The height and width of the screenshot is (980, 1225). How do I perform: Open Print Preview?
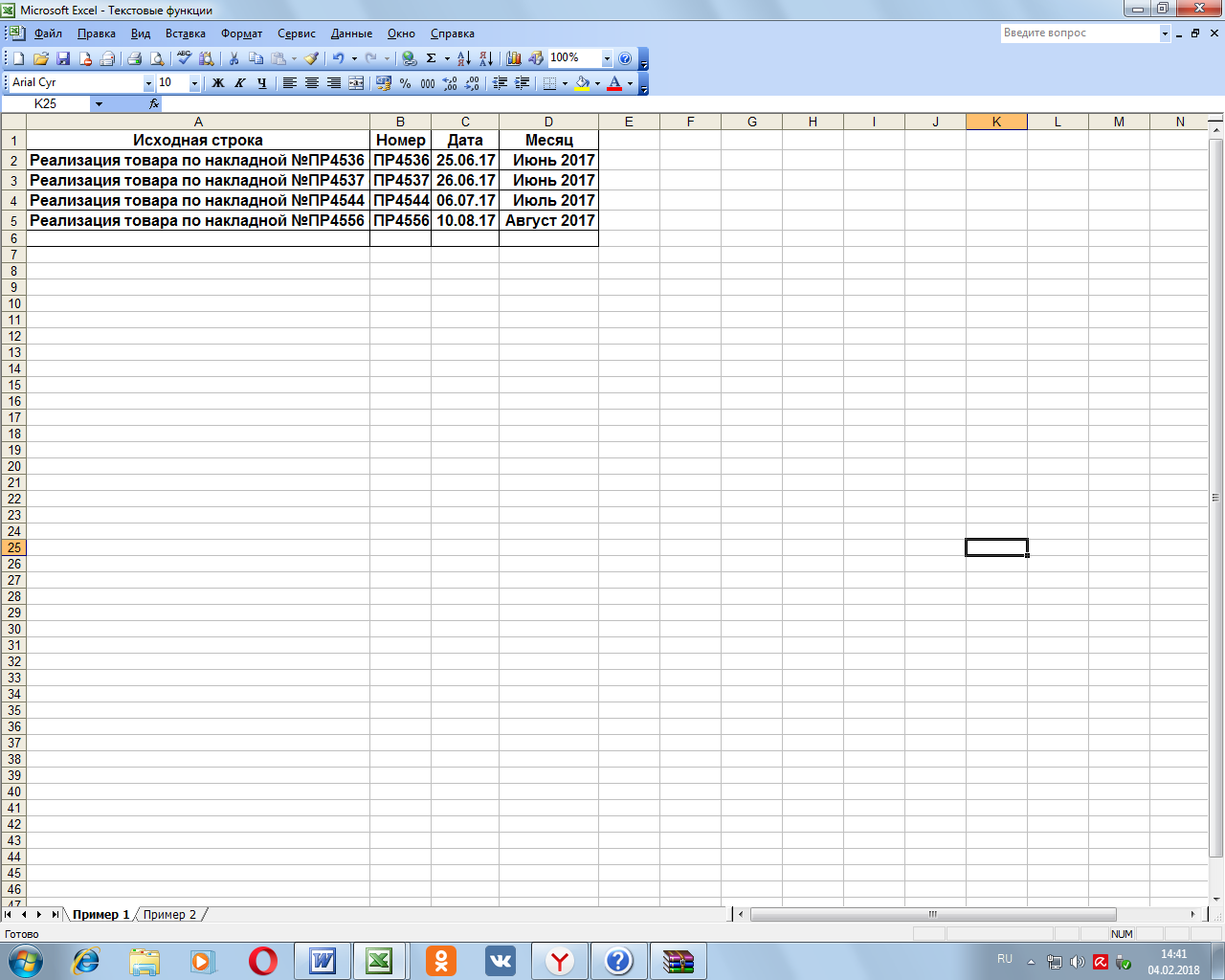coord(157,58)
